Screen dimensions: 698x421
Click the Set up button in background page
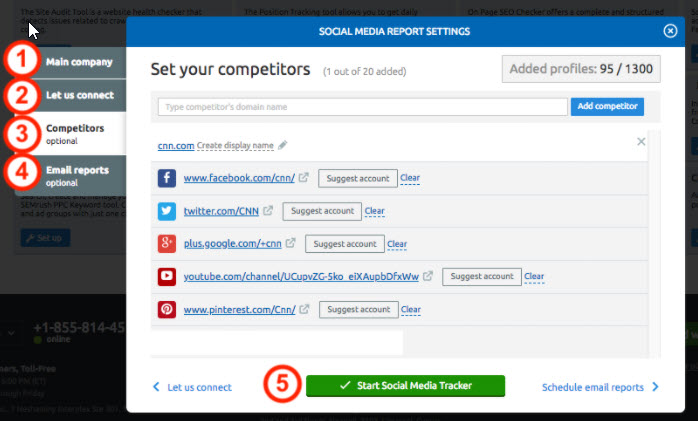pos(45,238)
